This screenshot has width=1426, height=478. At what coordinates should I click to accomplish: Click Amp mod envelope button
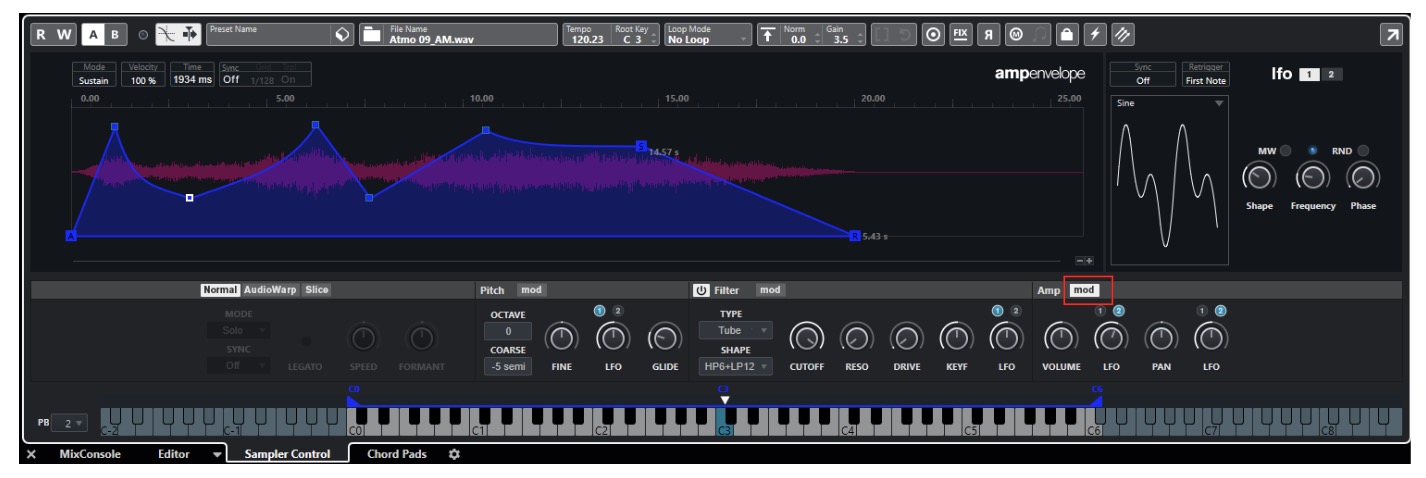tap(1086, 290)
